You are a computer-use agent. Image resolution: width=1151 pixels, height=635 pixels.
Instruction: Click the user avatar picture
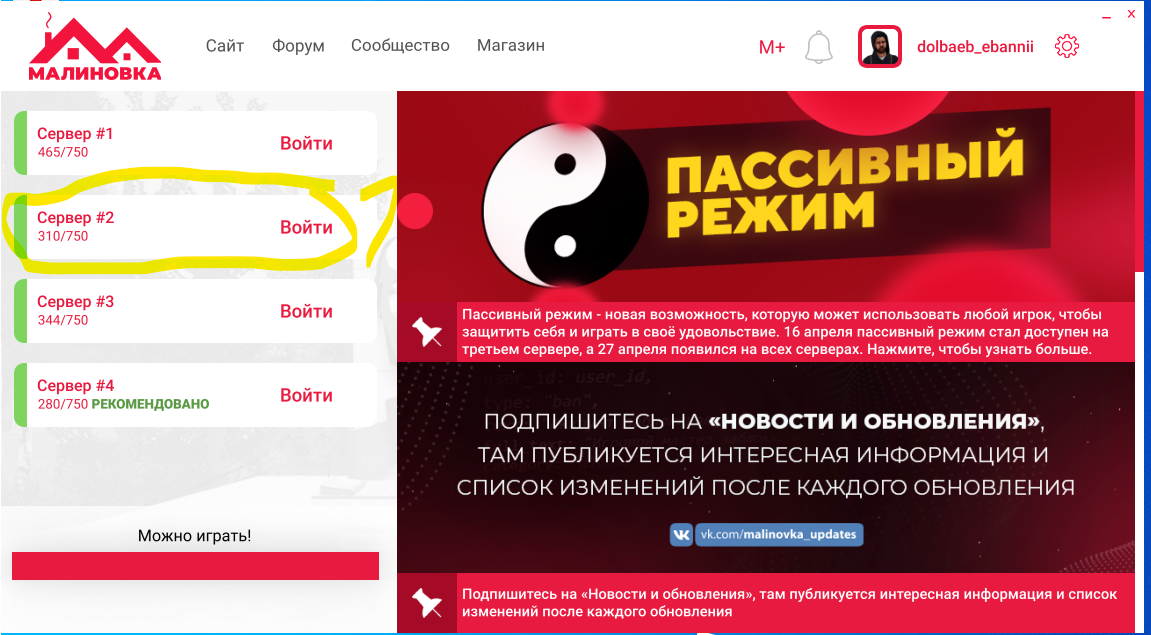pyautogui.click(x=880, y=47)
